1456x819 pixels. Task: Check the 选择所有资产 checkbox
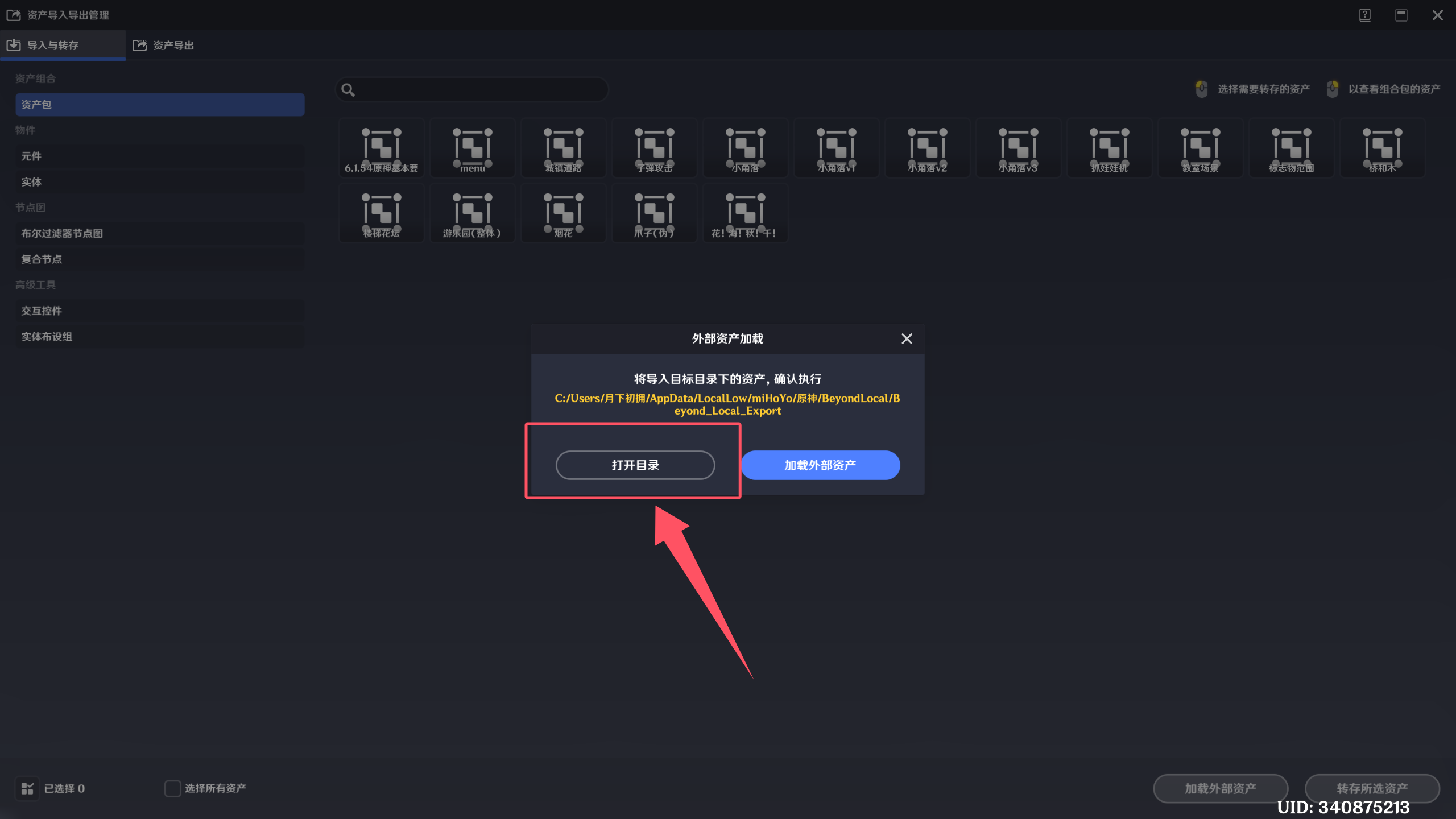172,788
